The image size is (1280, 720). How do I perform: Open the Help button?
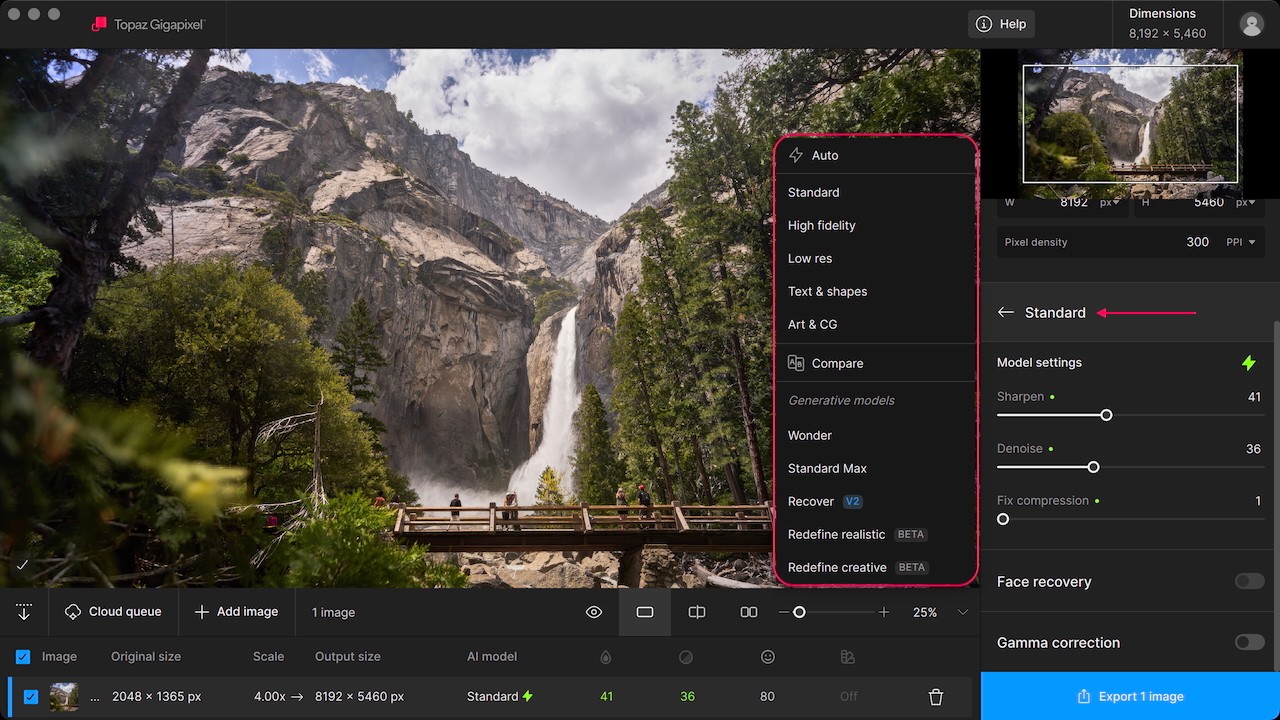(1001, 24)
